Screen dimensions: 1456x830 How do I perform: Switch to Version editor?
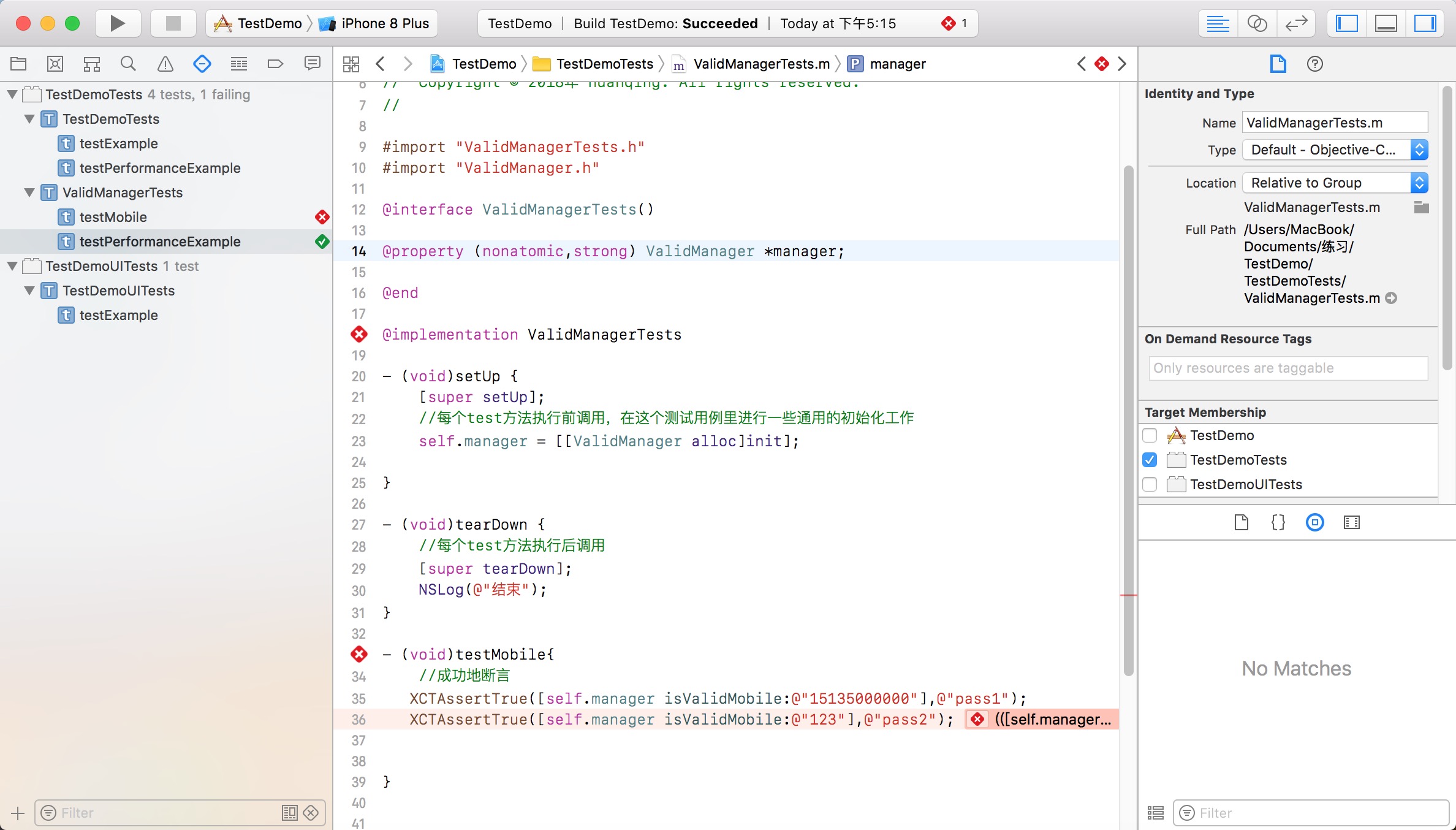(x=1296, y=23)
